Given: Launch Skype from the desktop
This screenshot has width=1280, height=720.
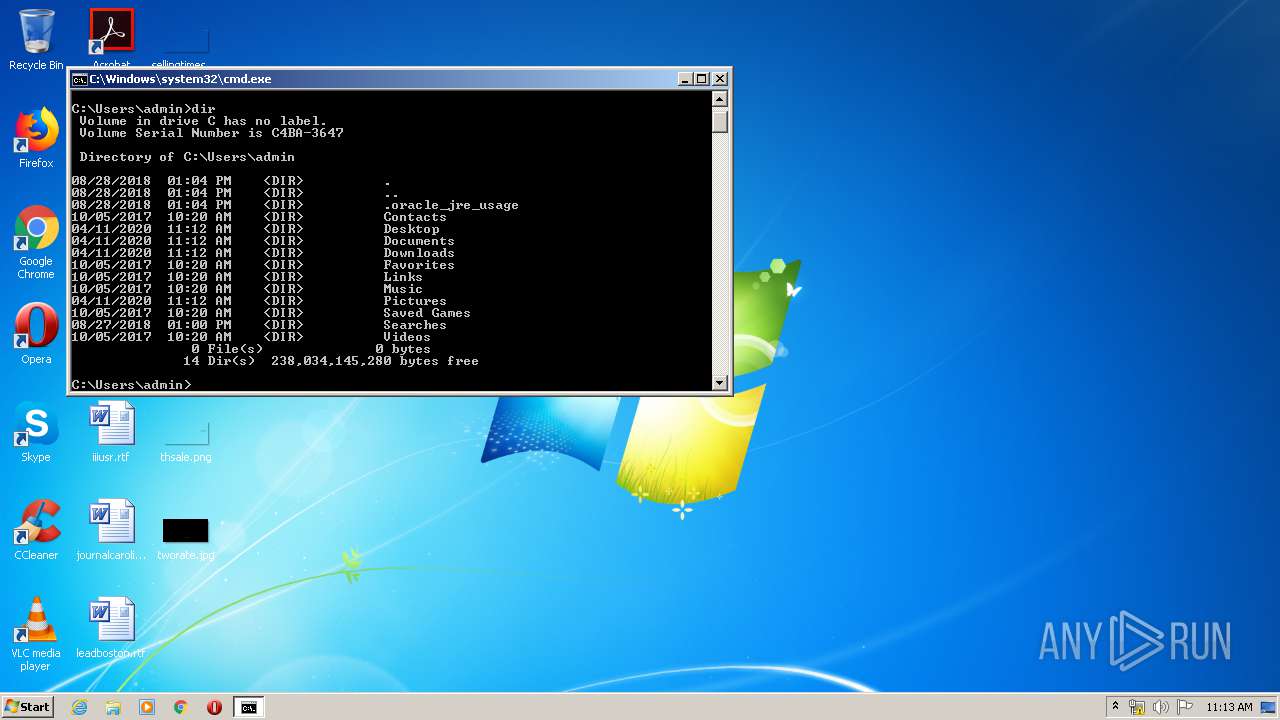Looking at the screenshot, I should pos(36,432).
